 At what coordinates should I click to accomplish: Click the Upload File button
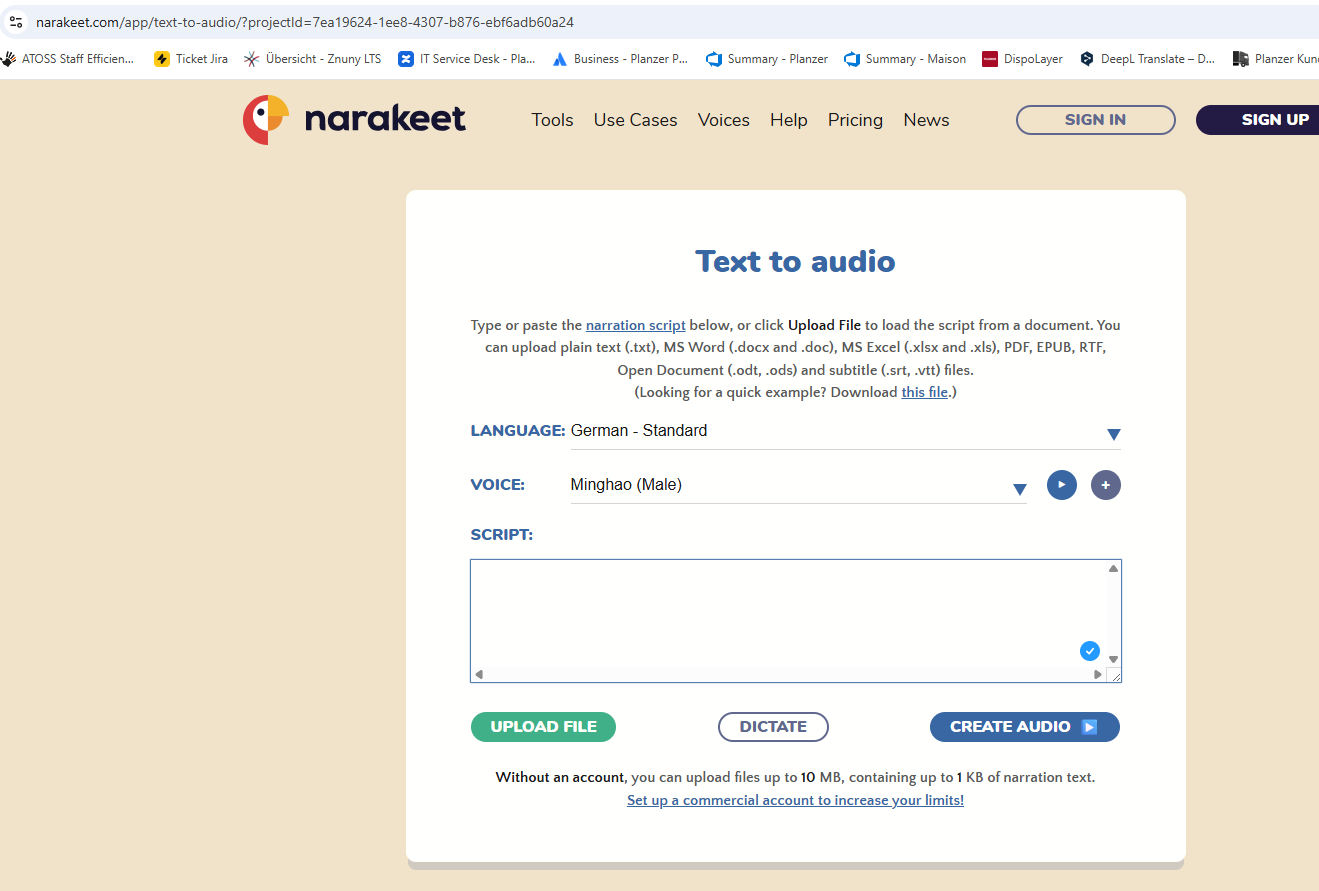543,727
